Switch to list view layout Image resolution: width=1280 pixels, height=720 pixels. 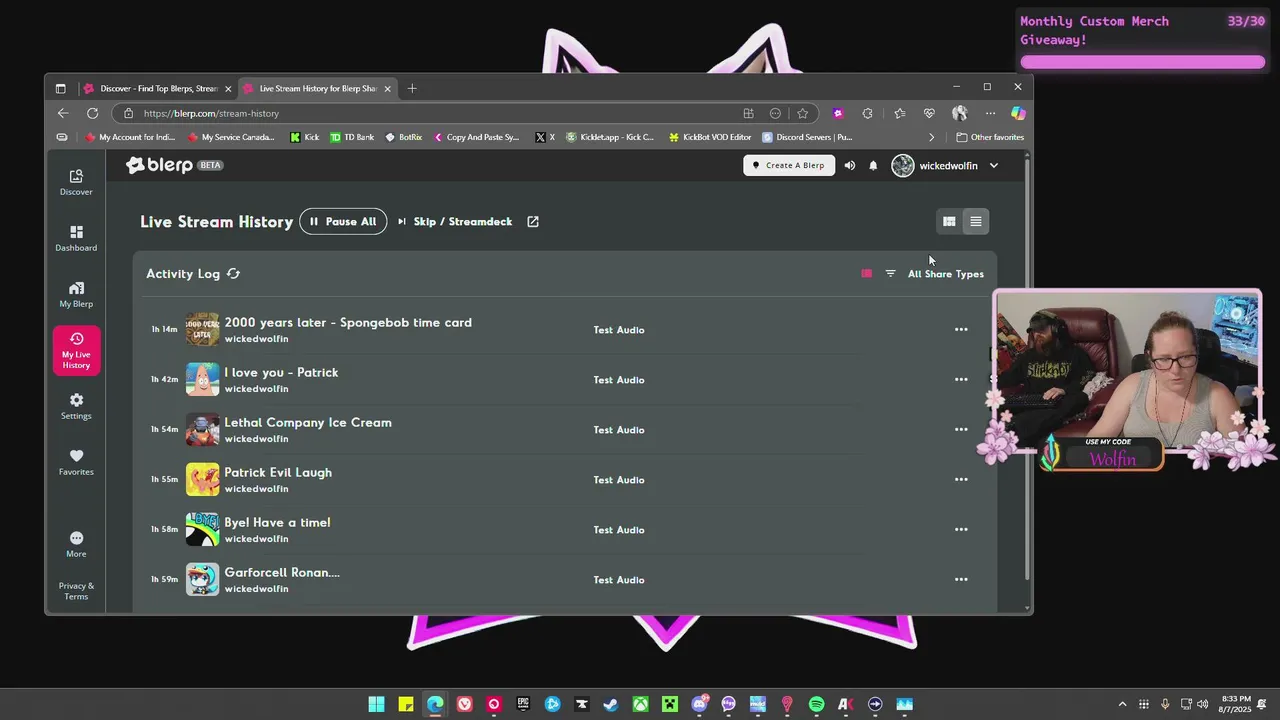tap(976, 222)
